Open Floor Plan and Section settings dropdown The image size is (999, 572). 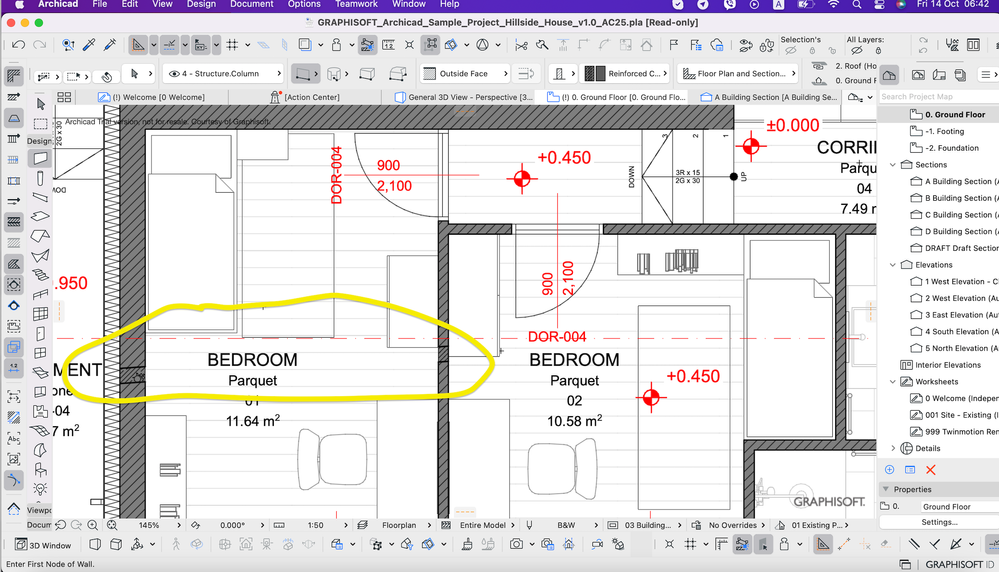[x=738, y=74]
